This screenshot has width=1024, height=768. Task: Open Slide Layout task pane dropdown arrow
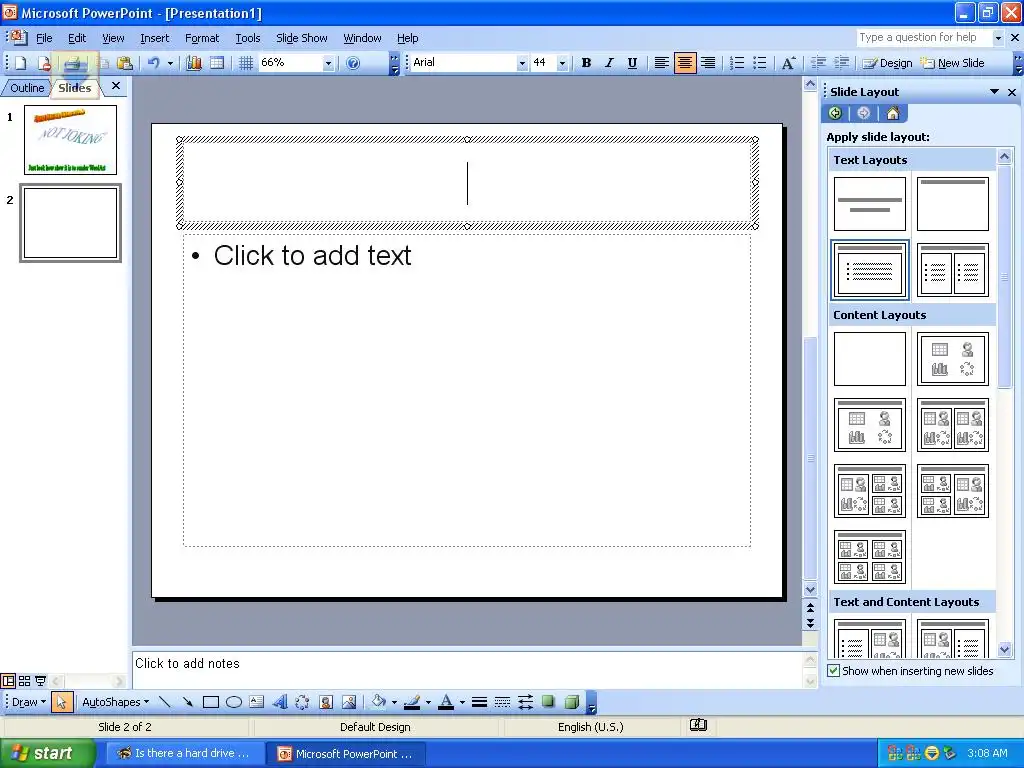995,92
